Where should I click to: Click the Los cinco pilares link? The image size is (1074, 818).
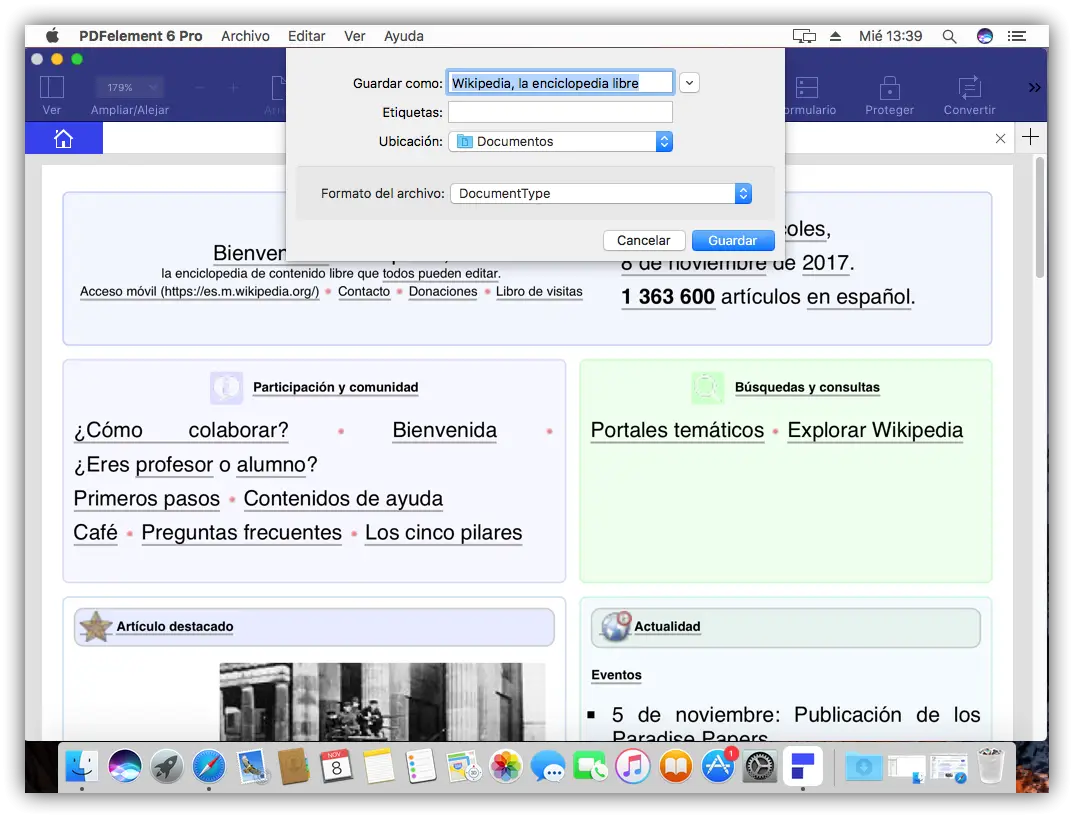[x=444, y=532]
